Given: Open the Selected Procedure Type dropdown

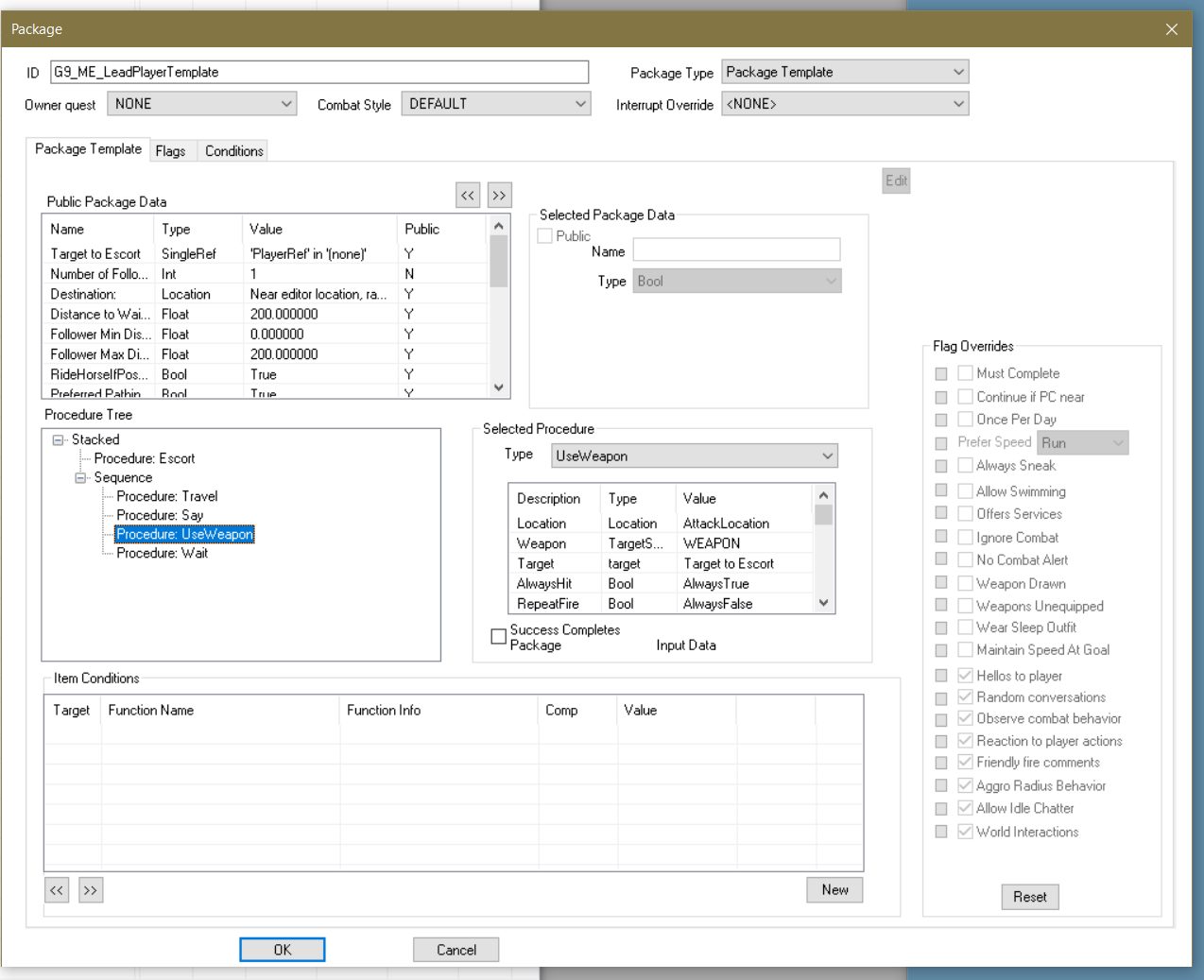Looking at the screenshot, I should click(826, 456).
